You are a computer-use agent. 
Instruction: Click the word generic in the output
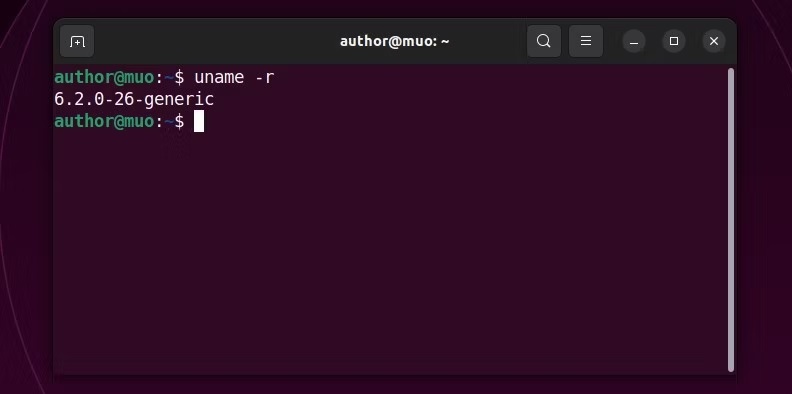click(179, 100)
